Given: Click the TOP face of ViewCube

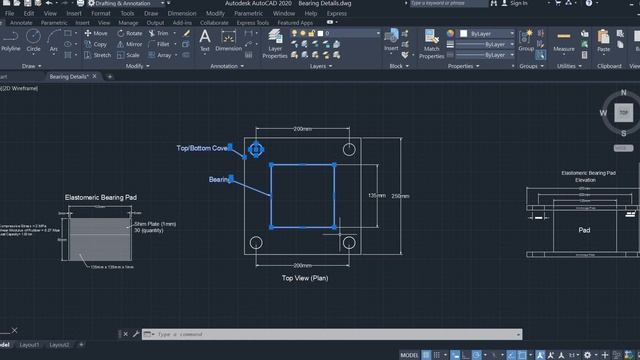Looking at the screenshot, I should [x=623, y=112].
